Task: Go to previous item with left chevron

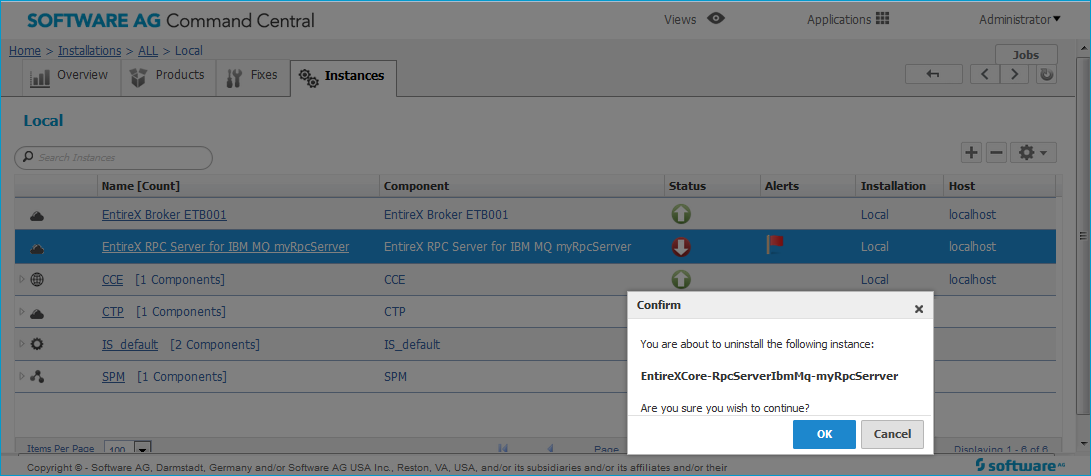Action: [985, 74]
